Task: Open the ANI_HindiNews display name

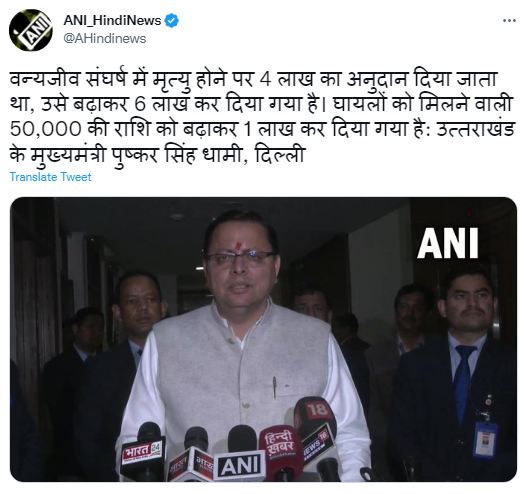Action: coord(112,21)
